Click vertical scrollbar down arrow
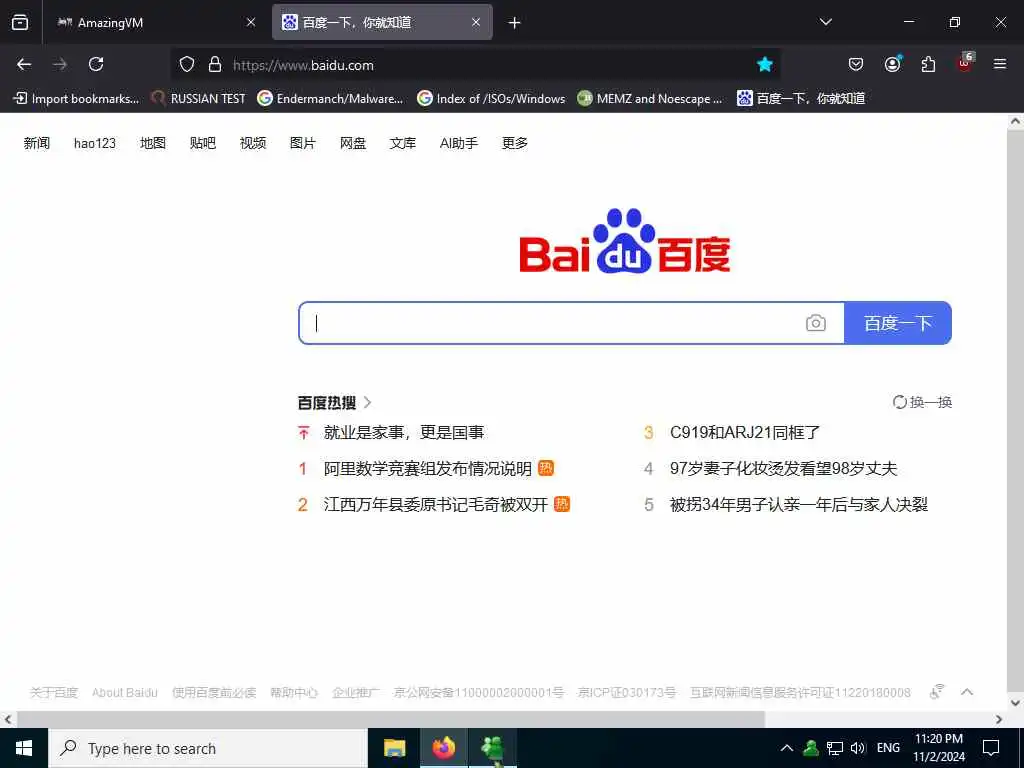 (x=1016, y=703)
